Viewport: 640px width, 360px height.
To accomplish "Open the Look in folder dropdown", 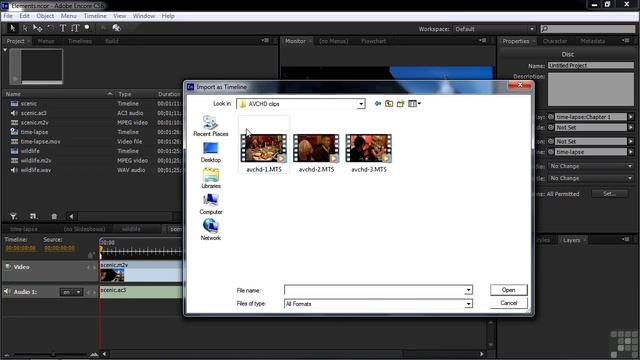I will (x=361, y=104).
